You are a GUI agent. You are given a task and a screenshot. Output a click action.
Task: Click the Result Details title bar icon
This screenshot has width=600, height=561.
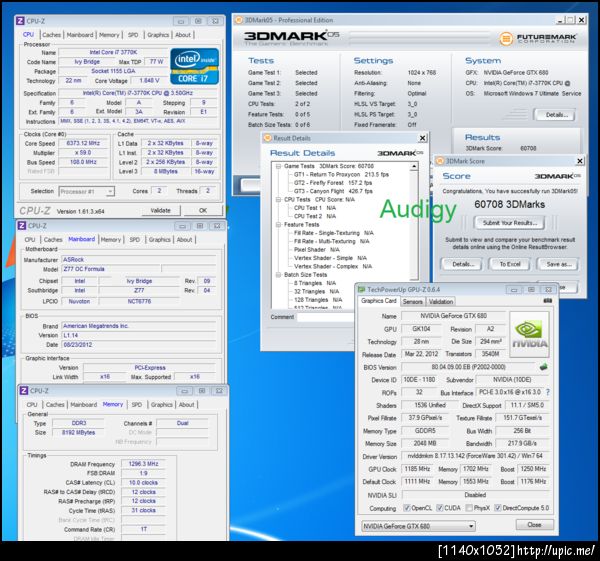click(x=267, y=138)
